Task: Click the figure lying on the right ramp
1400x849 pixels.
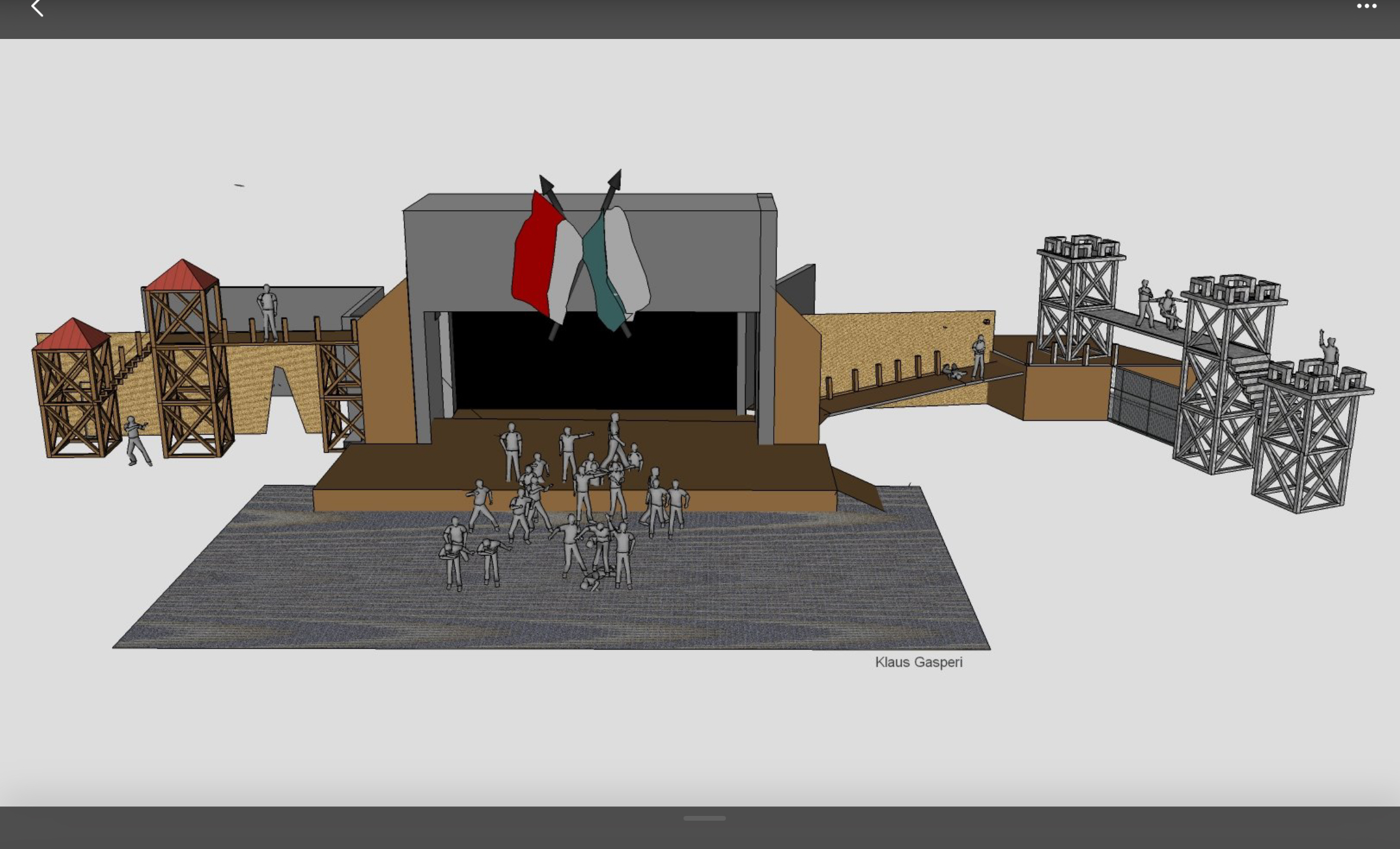Action: pyautogui.click(x=953, y=372)
